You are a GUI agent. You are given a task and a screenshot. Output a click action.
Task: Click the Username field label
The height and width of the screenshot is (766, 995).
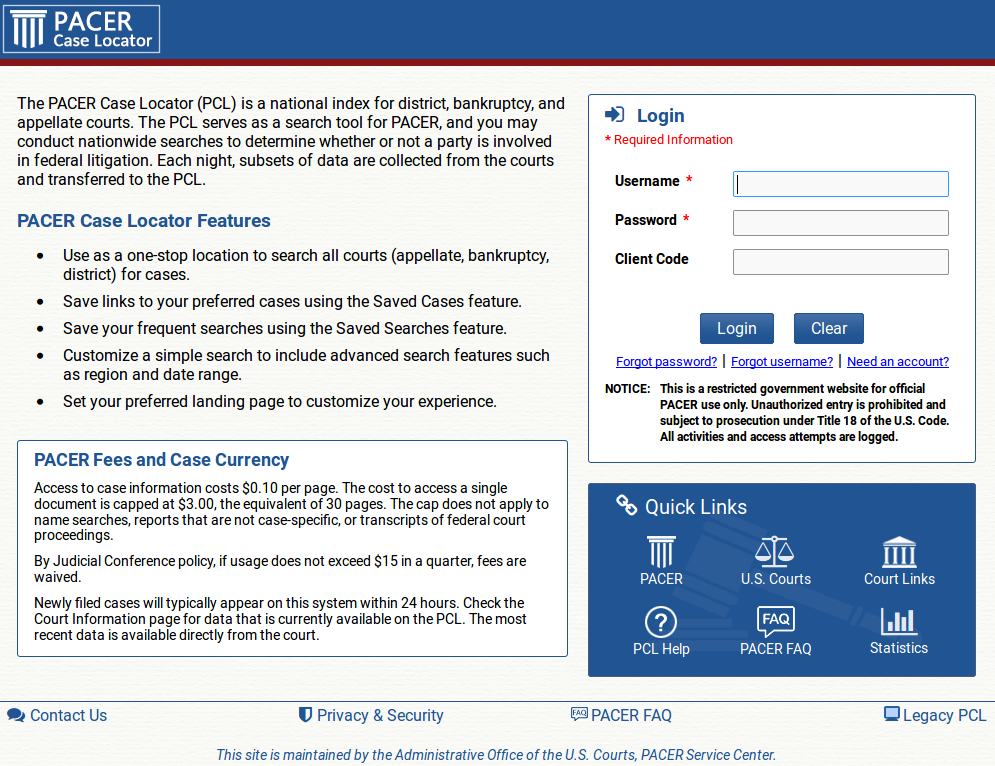click(x=647, y=181)
